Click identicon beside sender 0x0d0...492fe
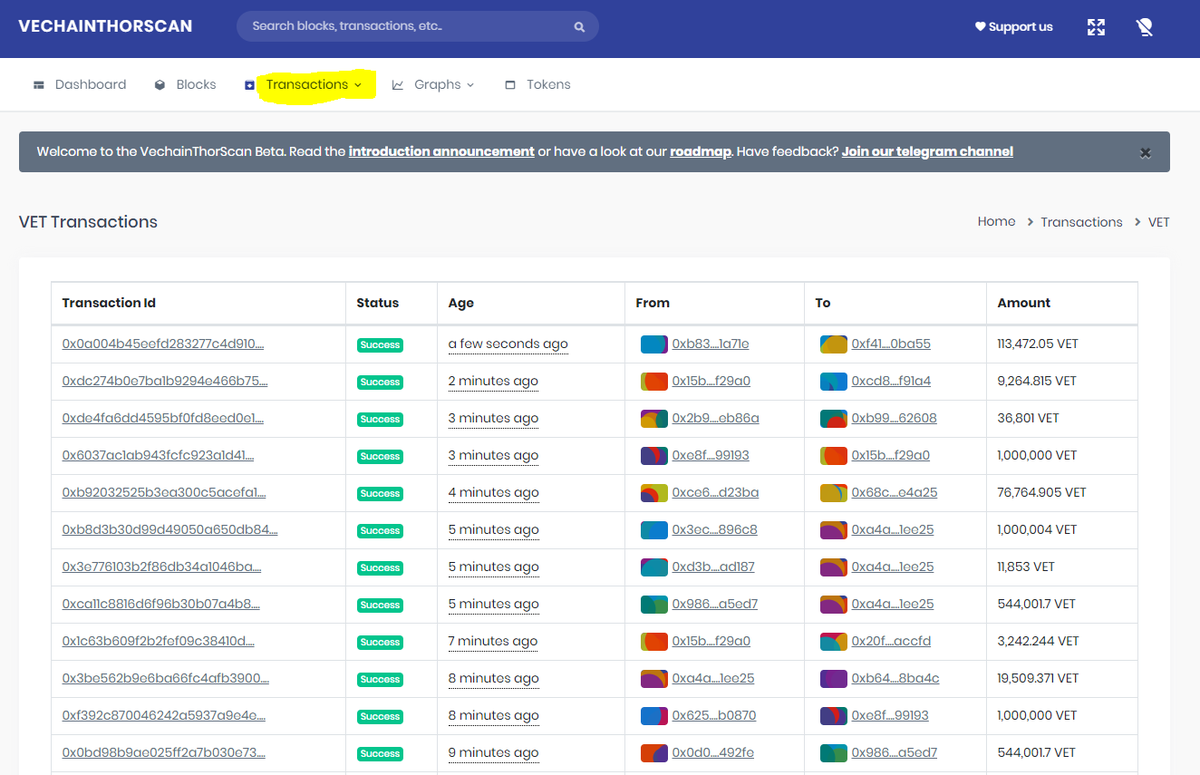The height and width of the screenshot is (775, 1200). pos(654,752)
